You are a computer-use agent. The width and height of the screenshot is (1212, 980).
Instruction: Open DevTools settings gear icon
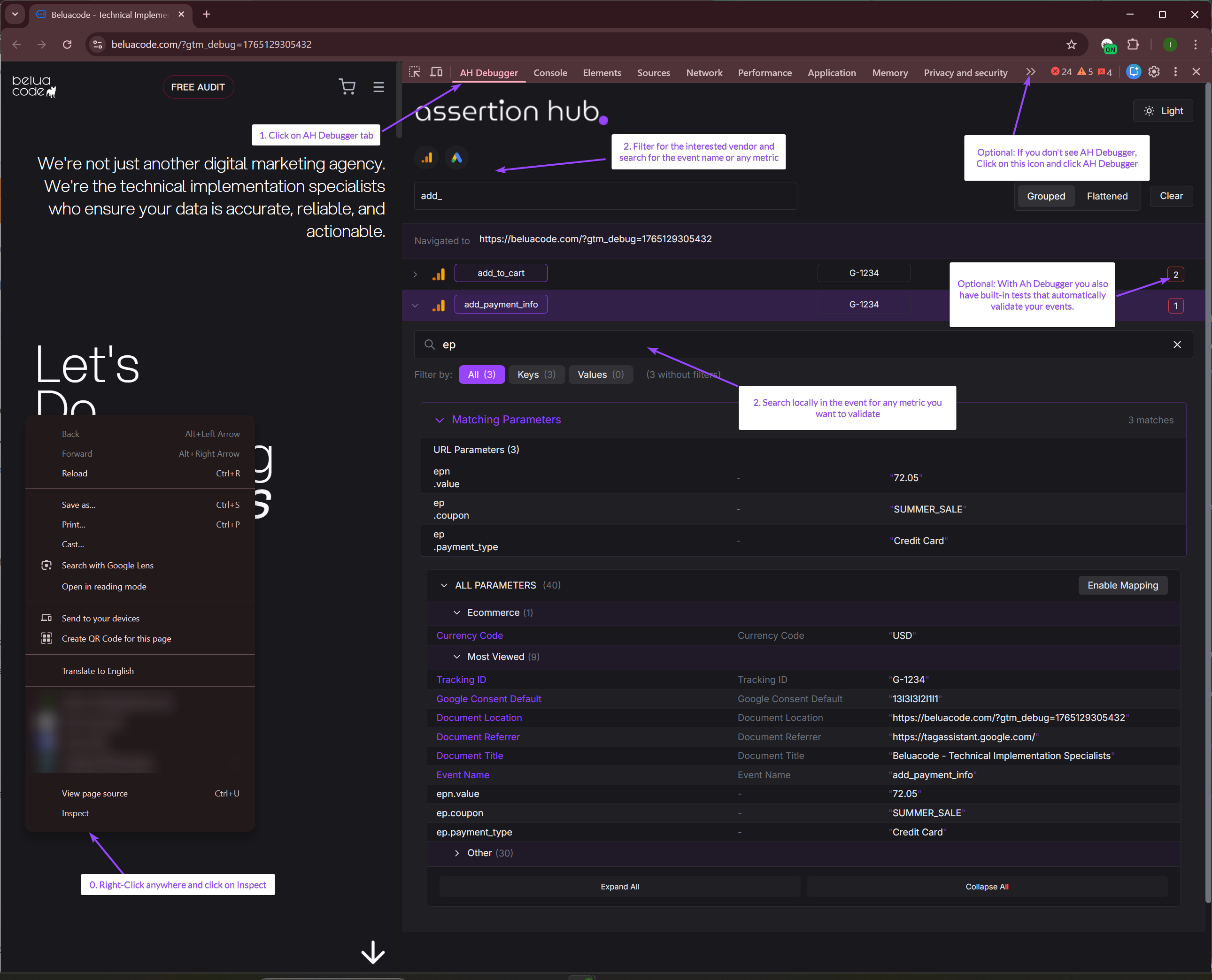pos(1154,72)
